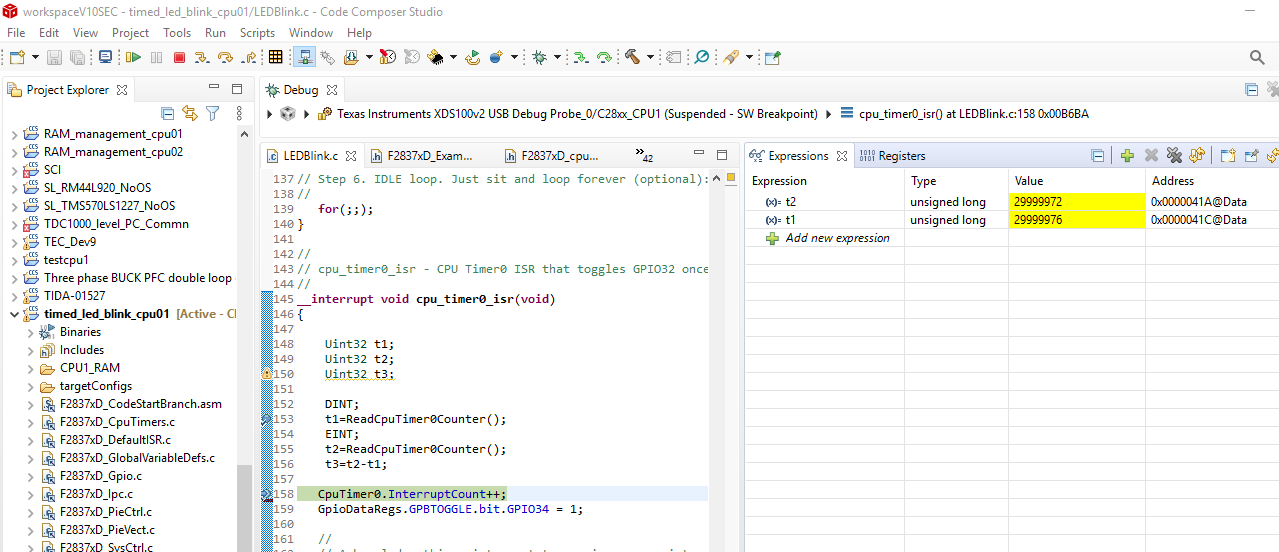Open the Run menu
1279x552 pixels.
[x=215, y=33]
